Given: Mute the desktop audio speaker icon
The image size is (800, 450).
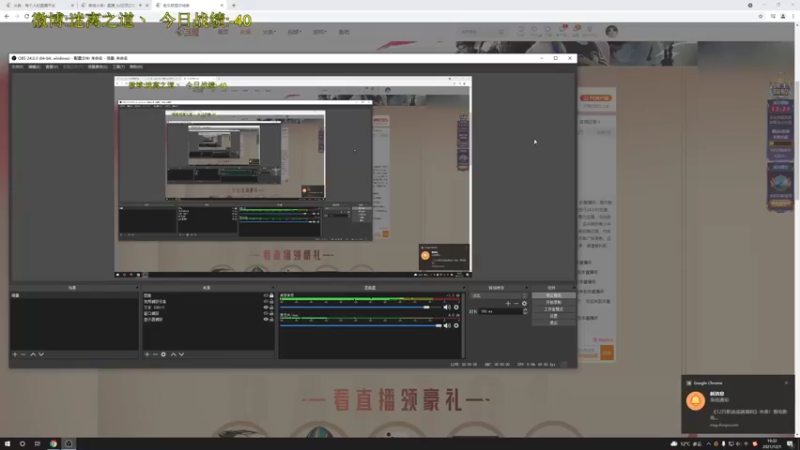Looking at the screenshot, I should pos(447,307).
